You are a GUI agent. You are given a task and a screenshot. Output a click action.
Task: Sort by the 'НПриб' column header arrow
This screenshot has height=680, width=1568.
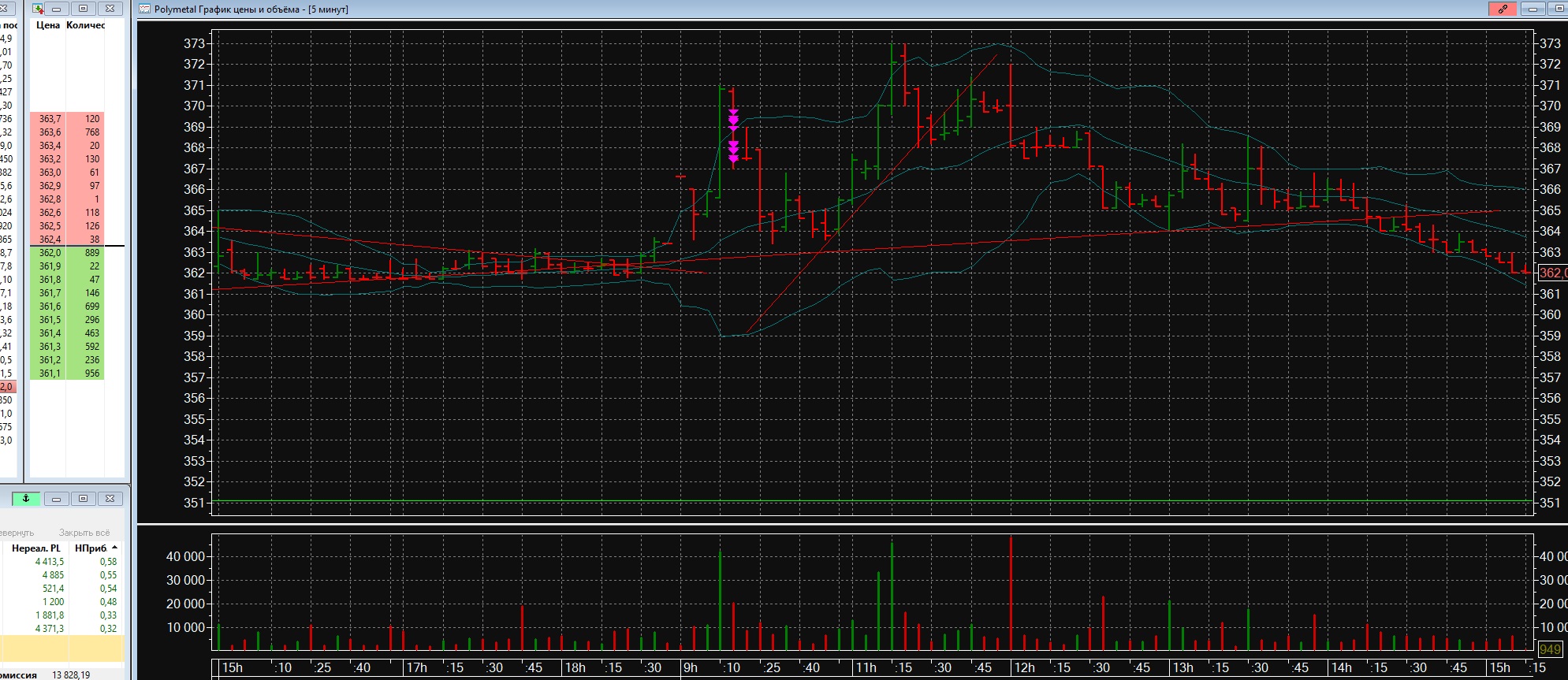115,548
